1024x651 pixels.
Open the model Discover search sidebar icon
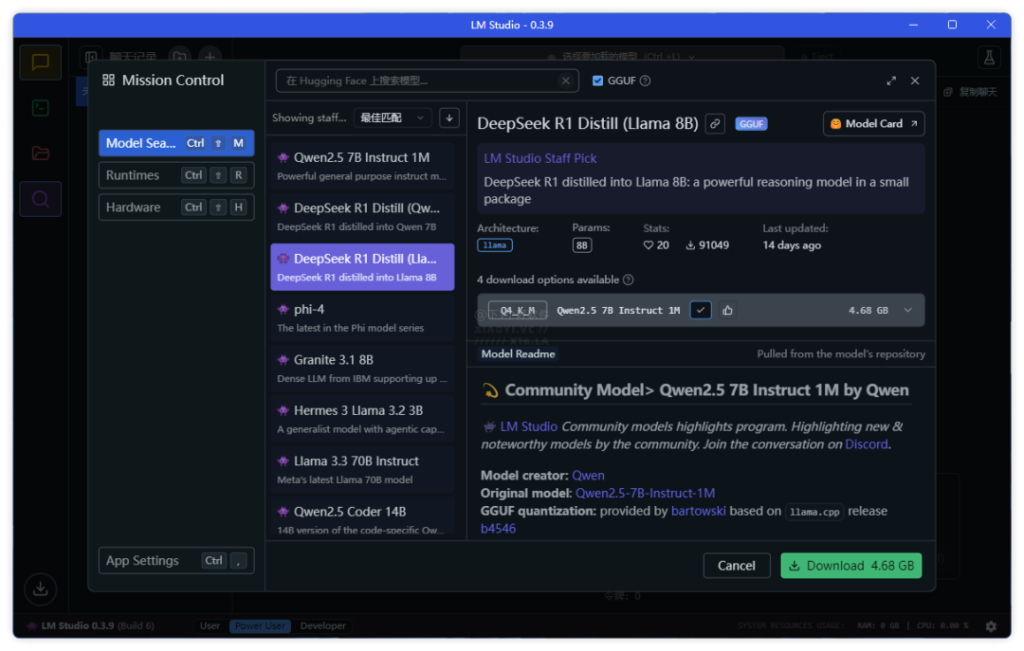click(40, 199)
